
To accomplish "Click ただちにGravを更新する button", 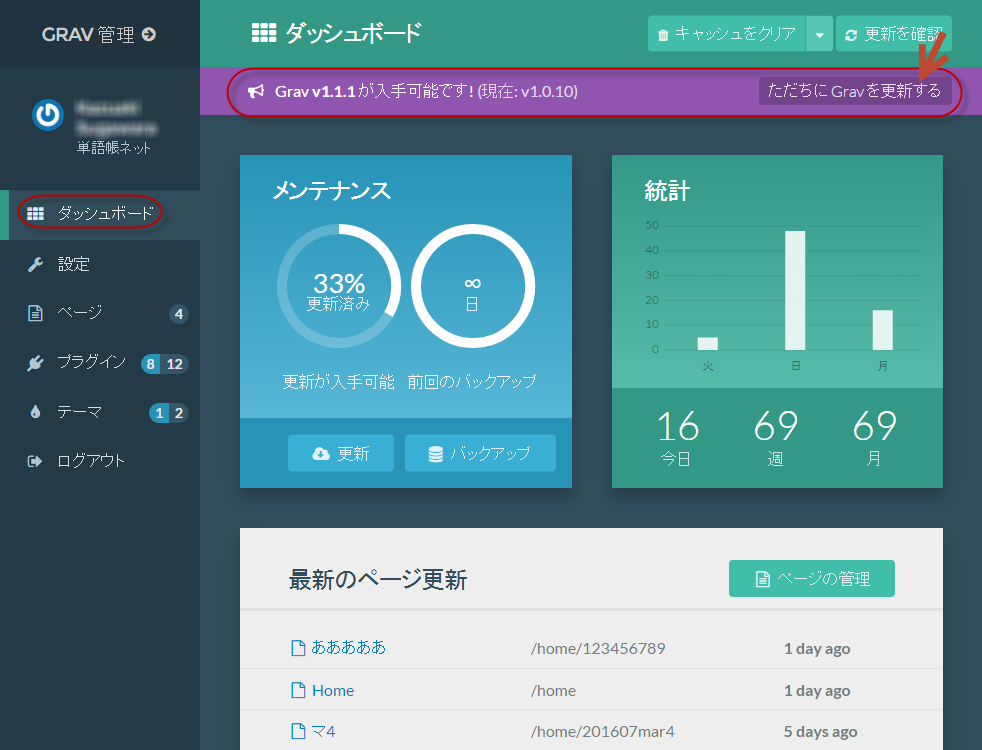I will [854, 92].
